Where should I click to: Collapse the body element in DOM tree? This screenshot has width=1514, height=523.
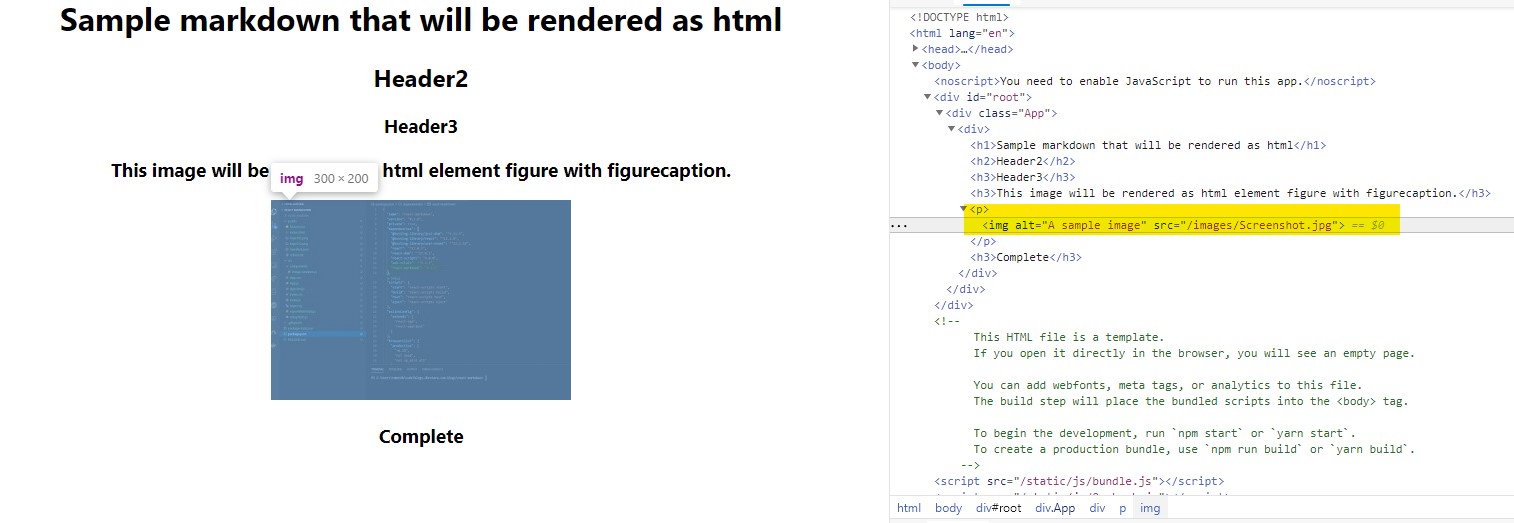[x=915, y=65]
